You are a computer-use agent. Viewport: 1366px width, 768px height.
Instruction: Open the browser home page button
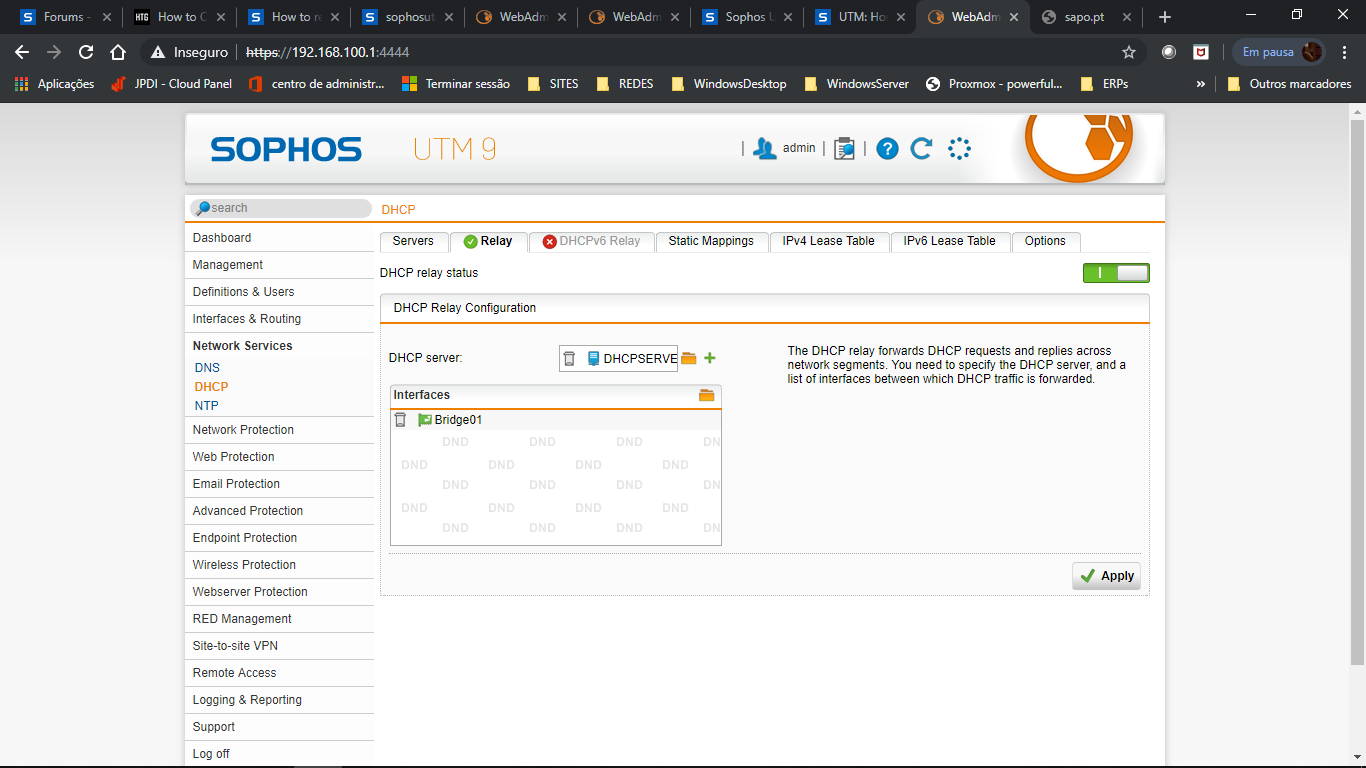(118, 52)
